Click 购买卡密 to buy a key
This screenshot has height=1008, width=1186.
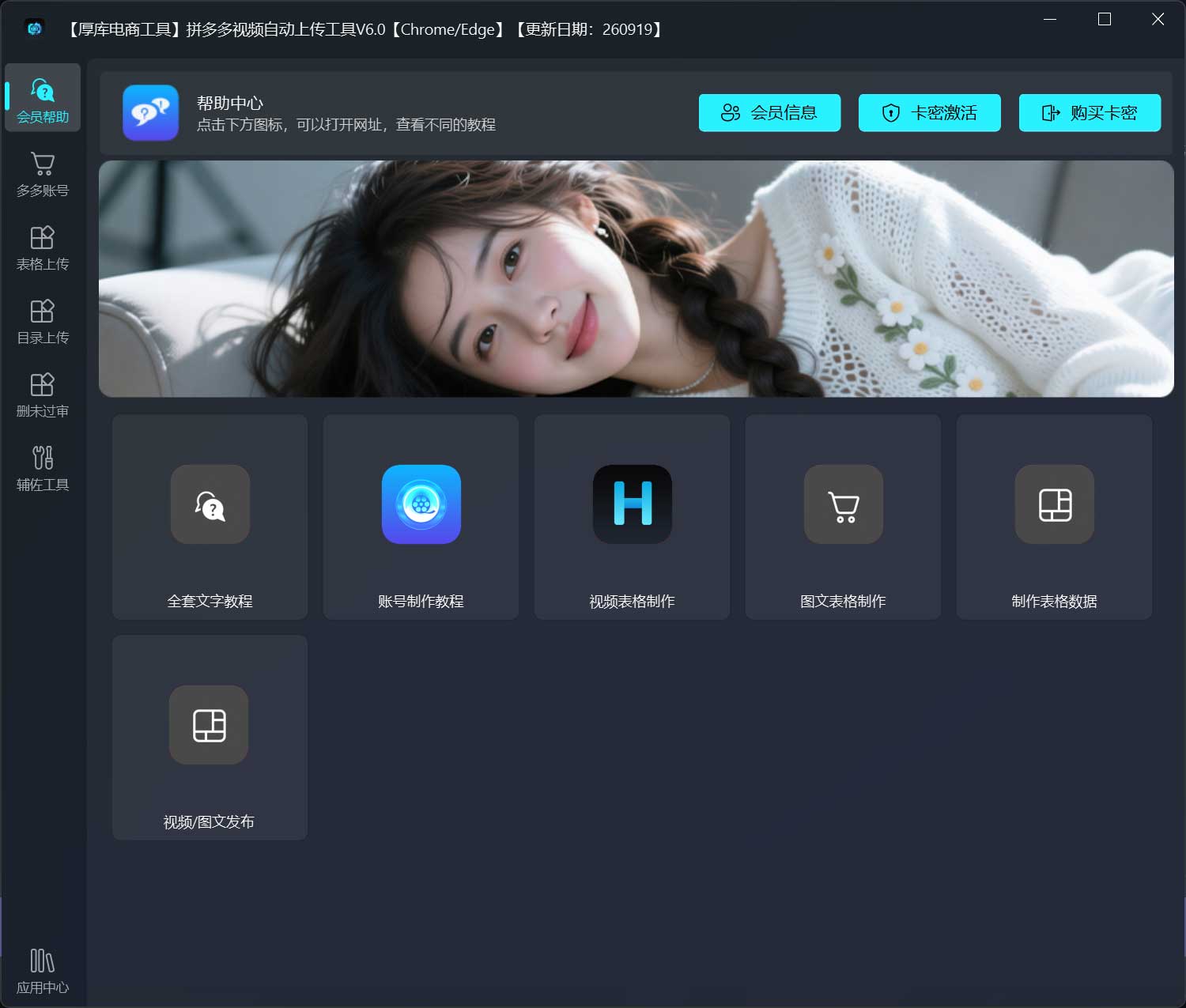1090,113
